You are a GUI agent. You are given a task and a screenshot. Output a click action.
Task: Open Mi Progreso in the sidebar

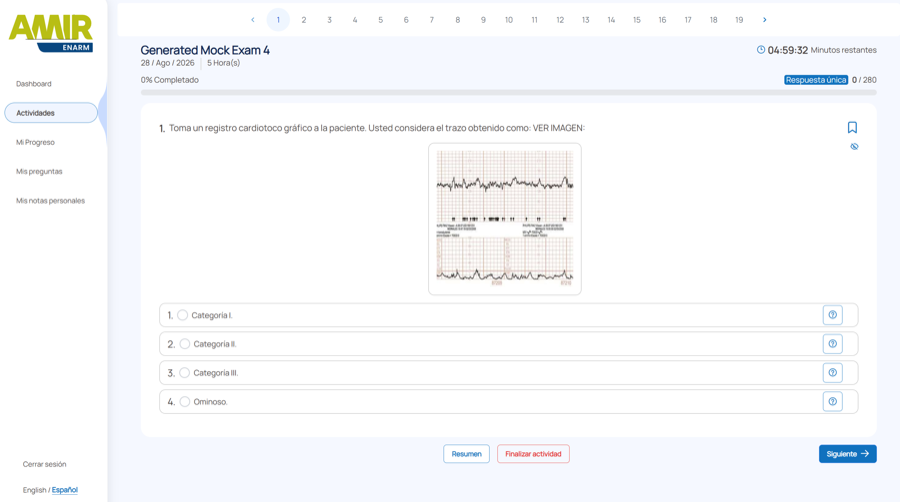[x=35, y=142]
